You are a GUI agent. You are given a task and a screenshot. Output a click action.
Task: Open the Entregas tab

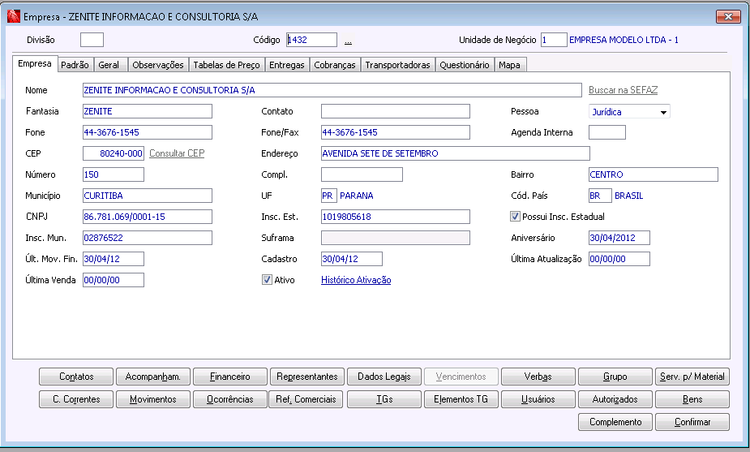click(x=287, y=65)
